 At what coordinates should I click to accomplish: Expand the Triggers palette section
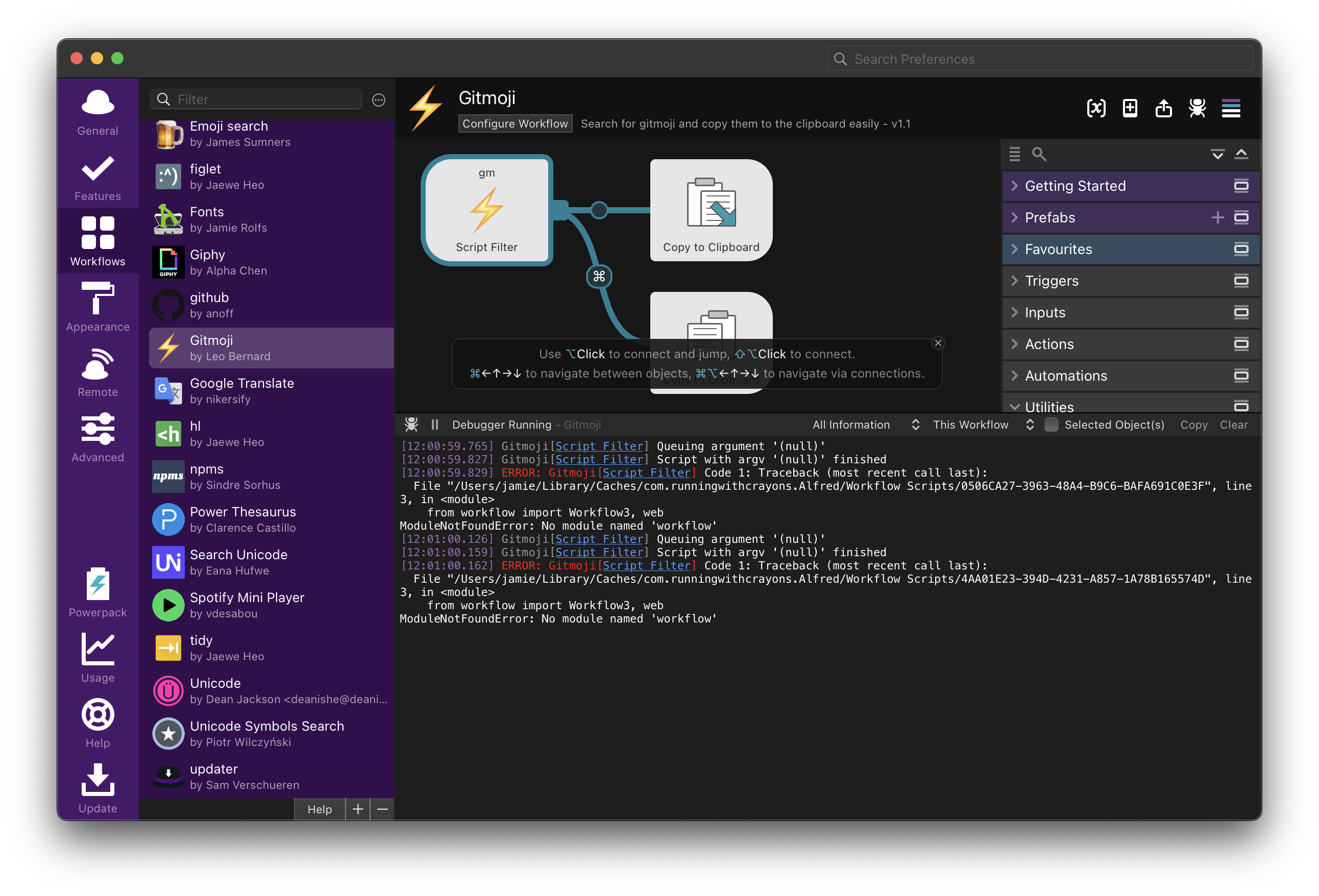point(1051,281)
